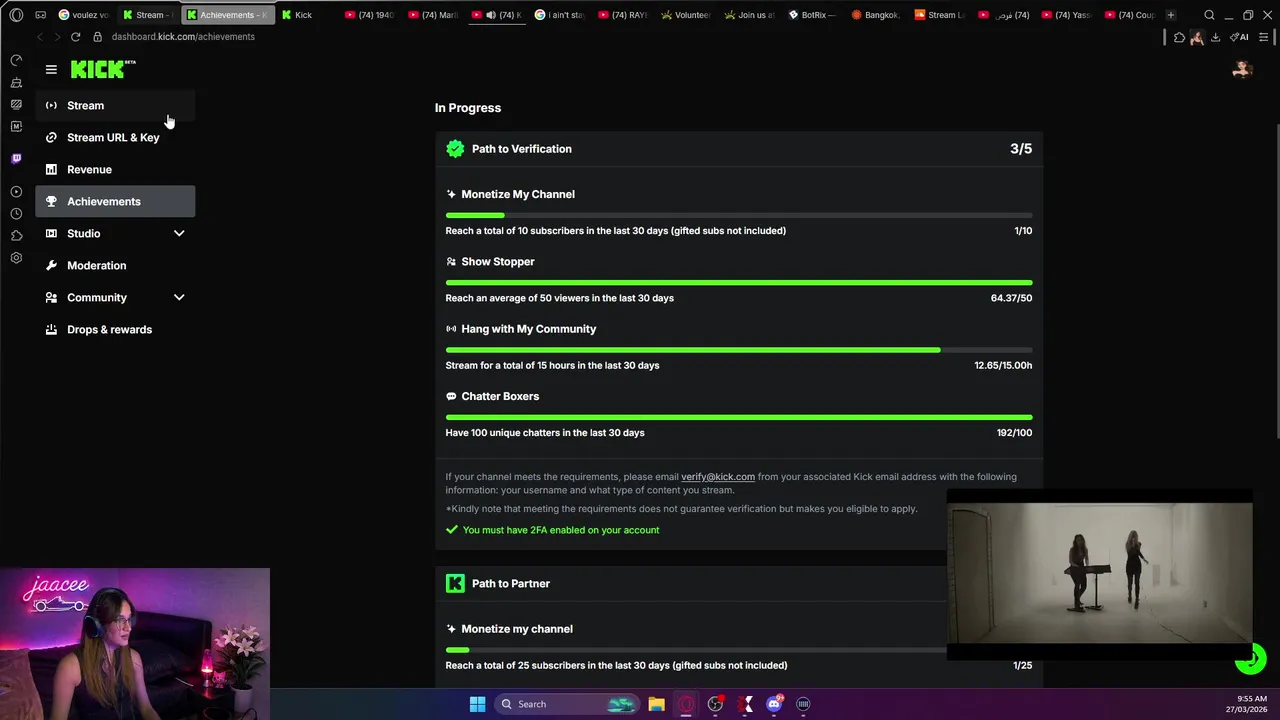Viewport: 1280px width, 720px height.
Task: Switch to the BotRix browser tab
Action: point(813,15)
